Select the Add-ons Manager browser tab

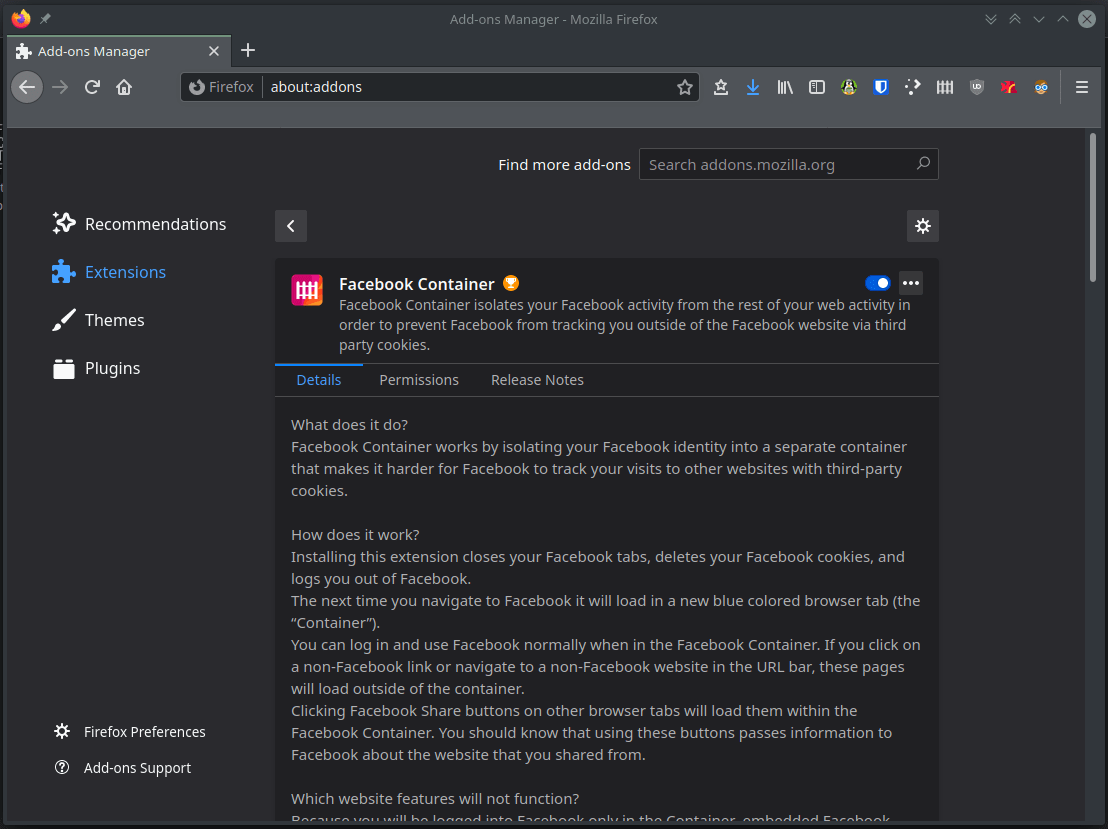click(x=119, y=51)
